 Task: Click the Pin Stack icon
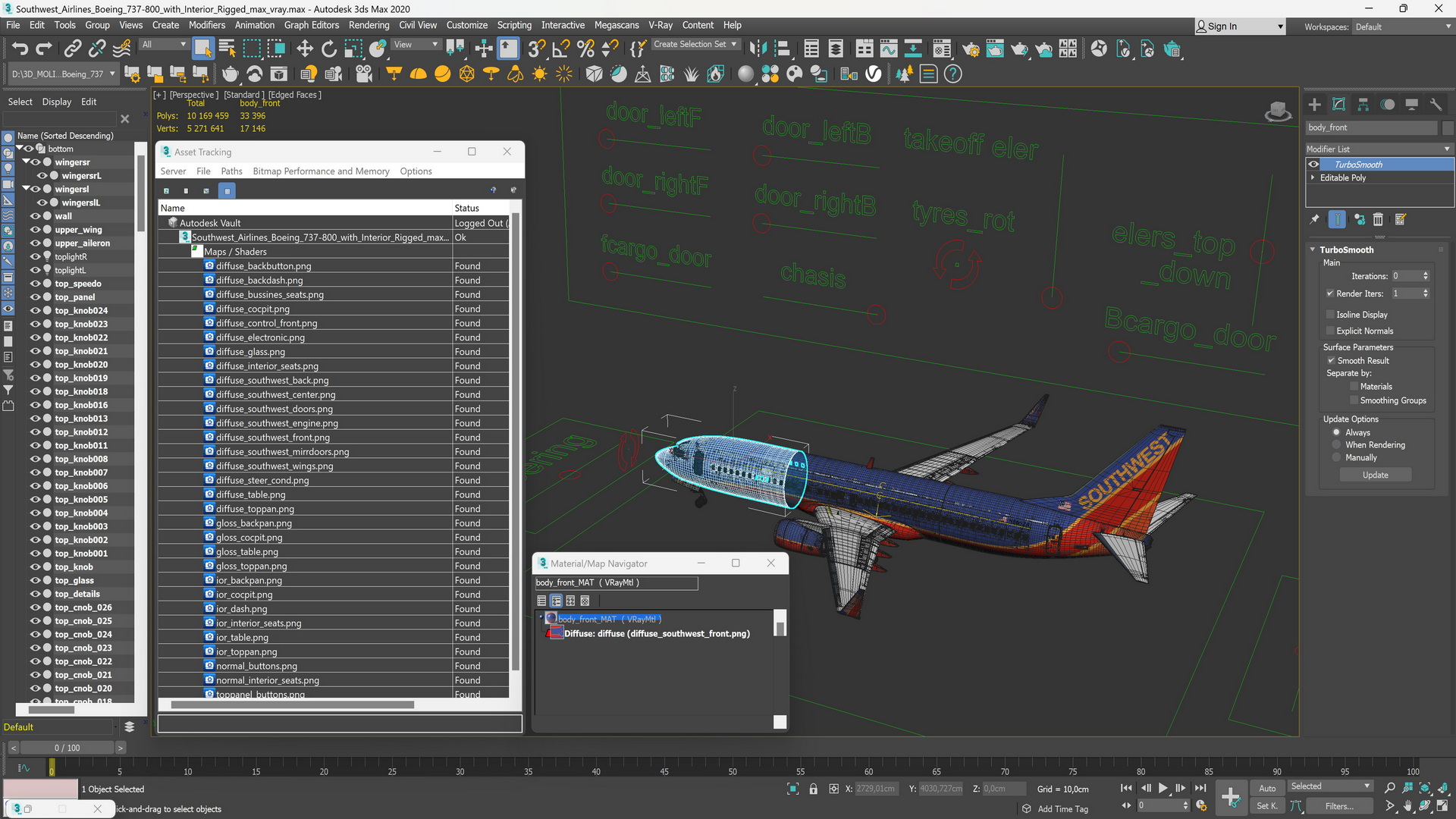coord(1315,219)
